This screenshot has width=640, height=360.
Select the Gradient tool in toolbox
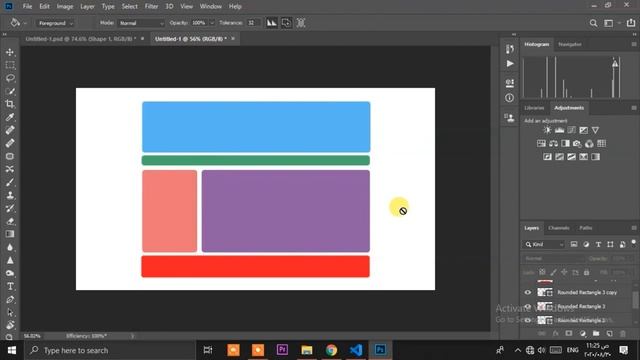point(10,234)
